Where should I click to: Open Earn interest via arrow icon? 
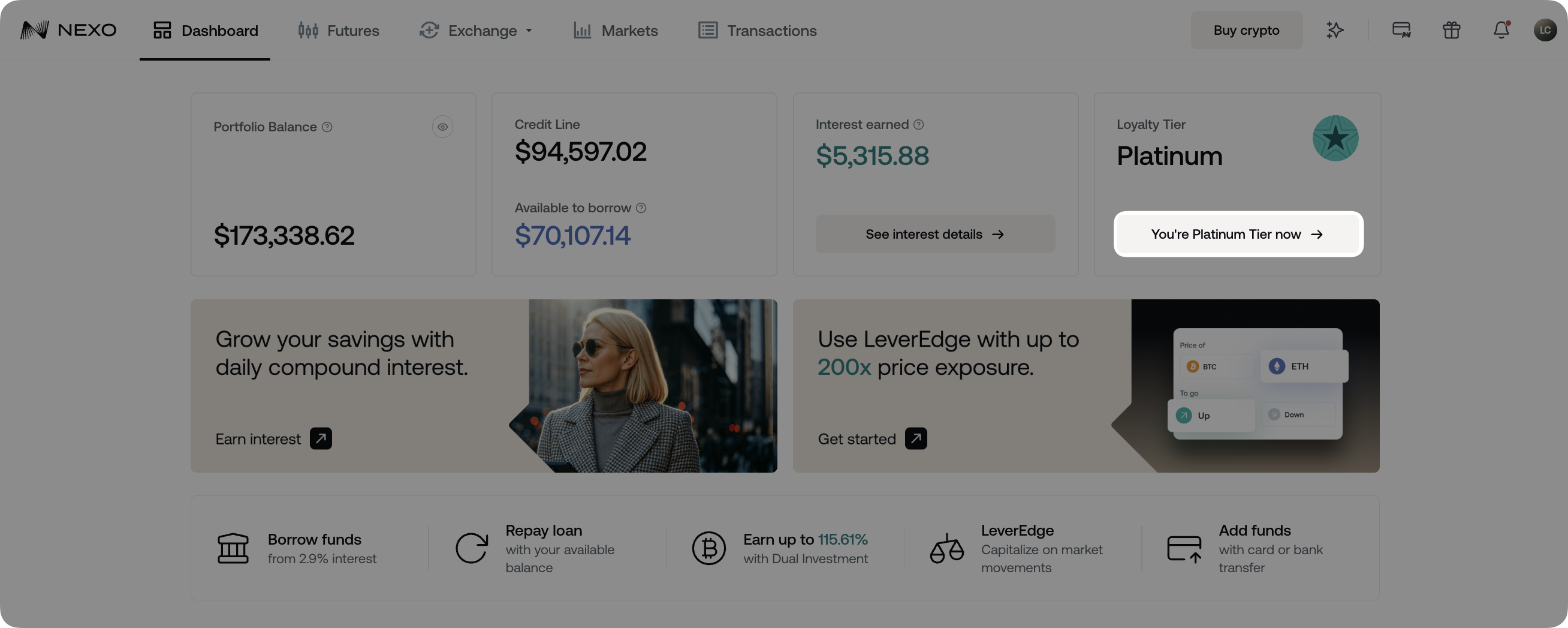tap(321, 438)
